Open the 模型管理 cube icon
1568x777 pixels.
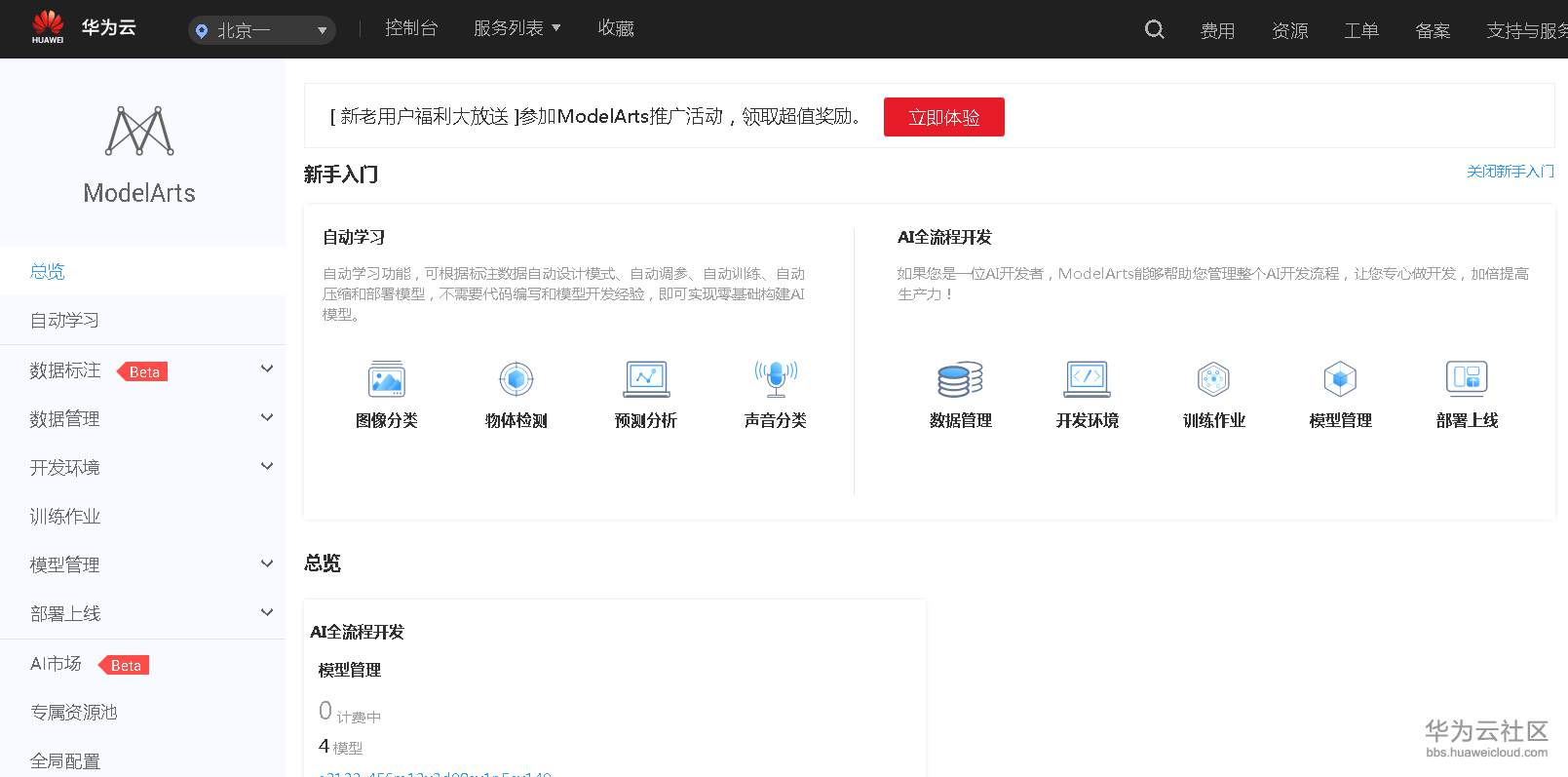pyautogui.click(x=1341, y=378)
